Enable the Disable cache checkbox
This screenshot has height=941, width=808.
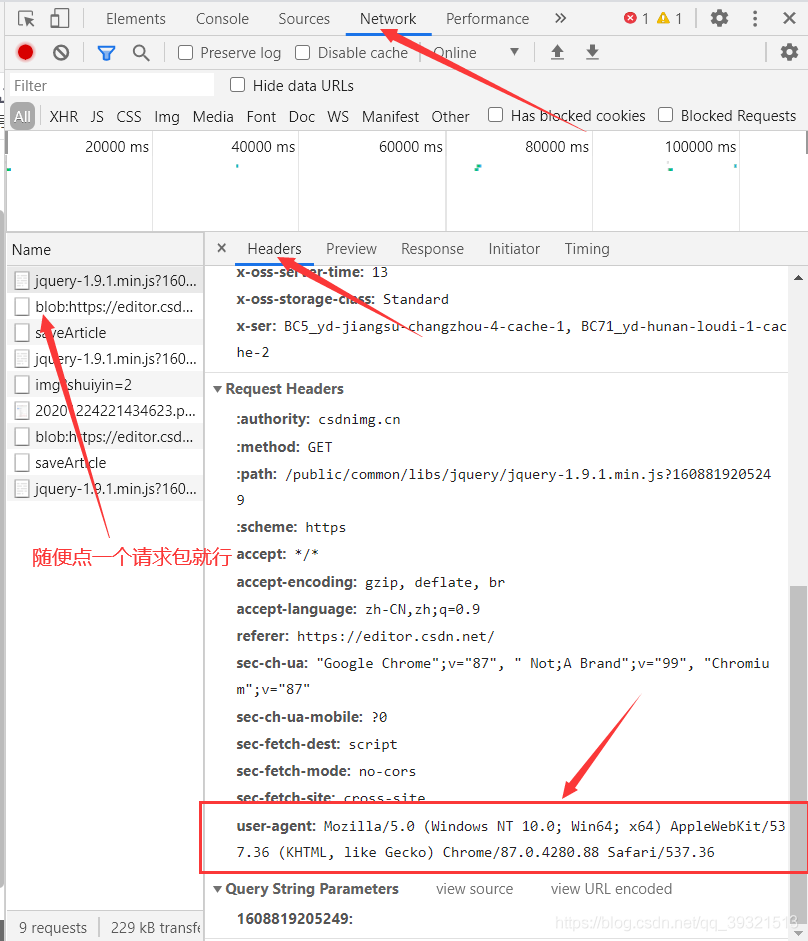pyautogui.click(x=303, y=53)
